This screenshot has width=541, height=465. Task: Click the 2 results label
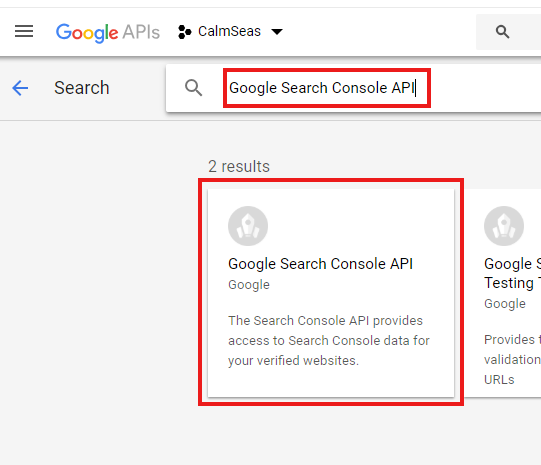coord(239,166)
